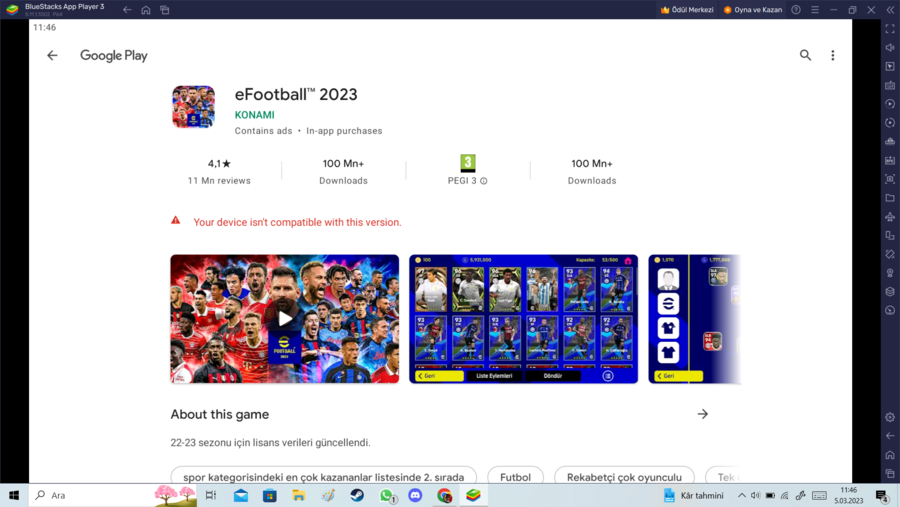Open Windows Start menu
The height and width of the screenshot is (507, 900).
[x=14, y=495]
